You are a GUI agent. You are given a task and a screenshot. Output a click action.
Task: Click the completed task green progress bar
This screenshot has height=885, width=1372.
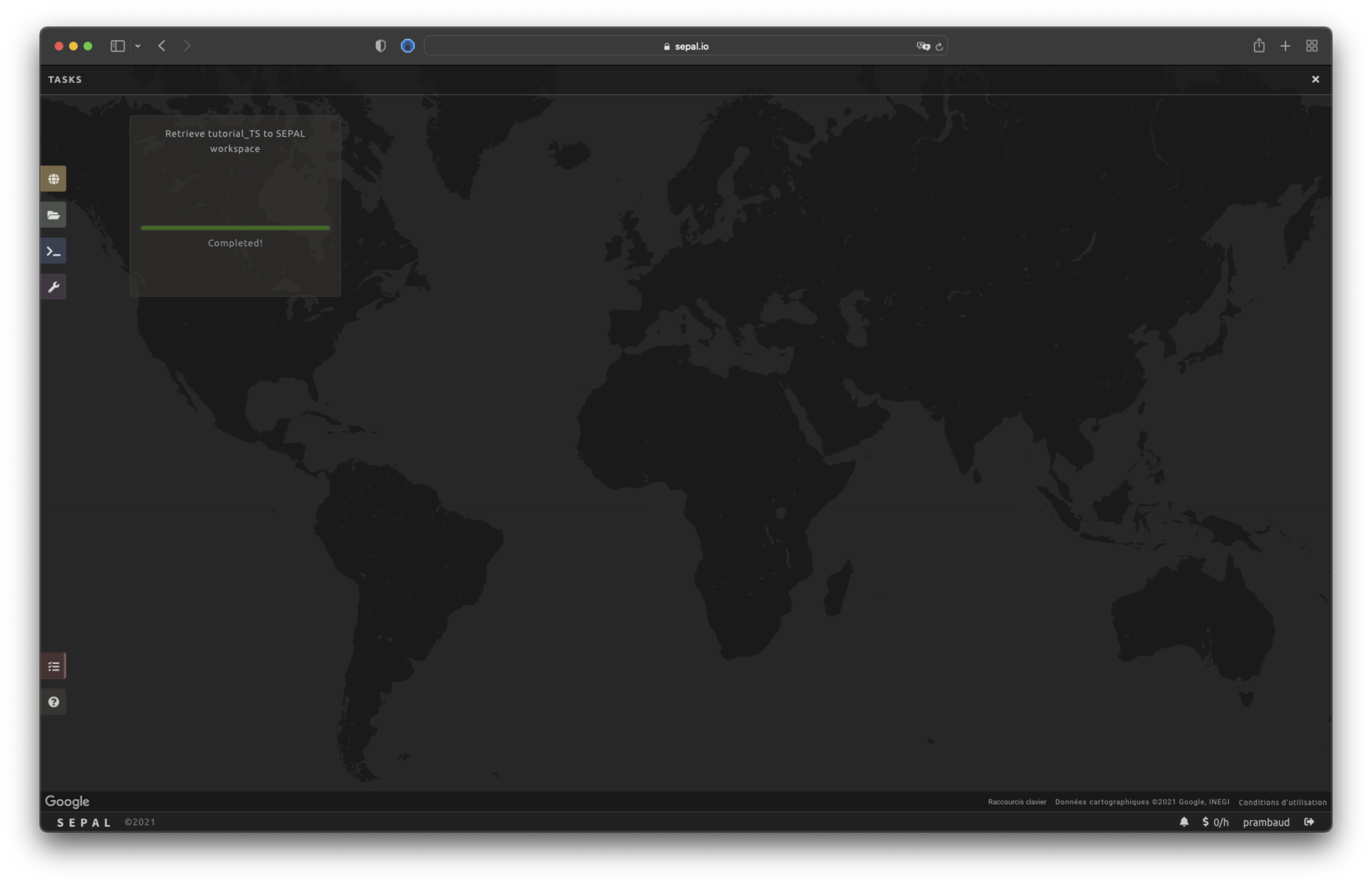click(x=235, y=228)
